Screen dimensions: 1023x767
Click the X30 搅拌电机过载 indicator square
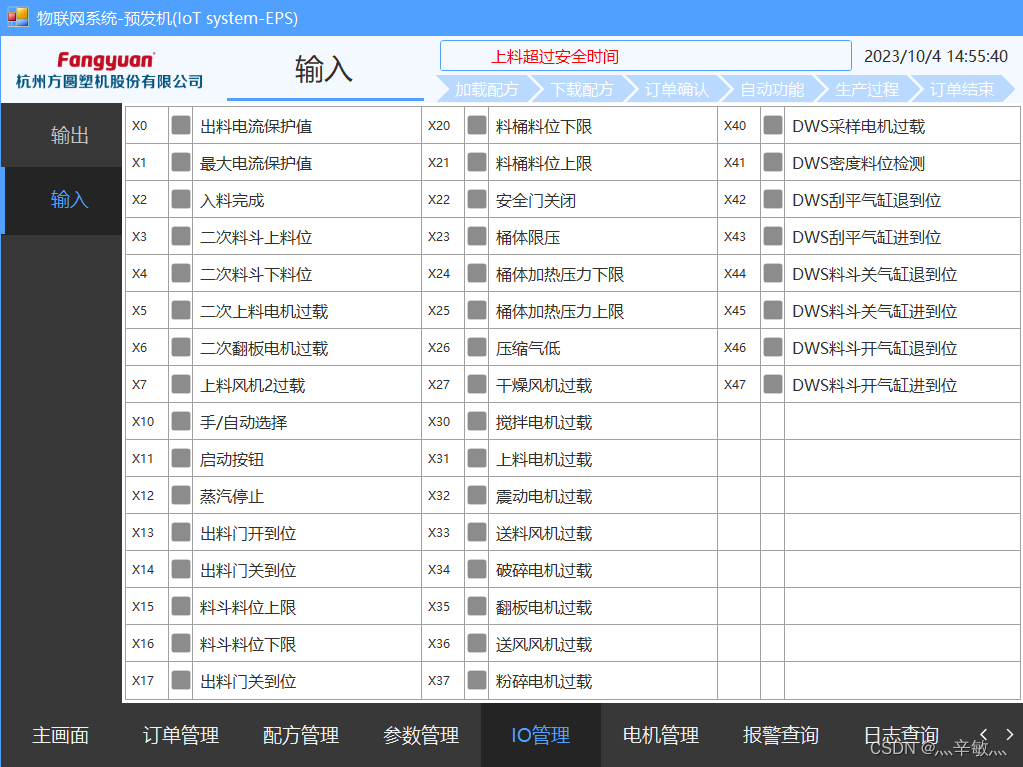(x=477, y=421)
